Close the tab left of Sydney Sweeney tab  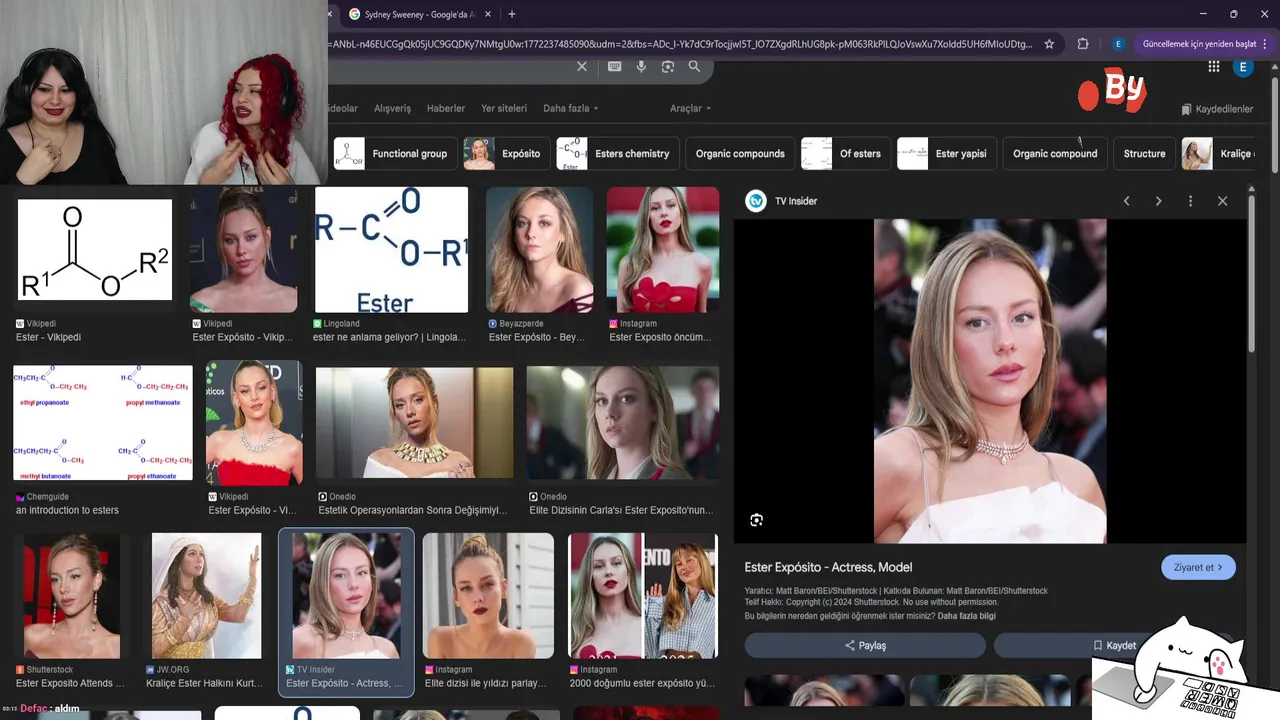pos(330,14)
